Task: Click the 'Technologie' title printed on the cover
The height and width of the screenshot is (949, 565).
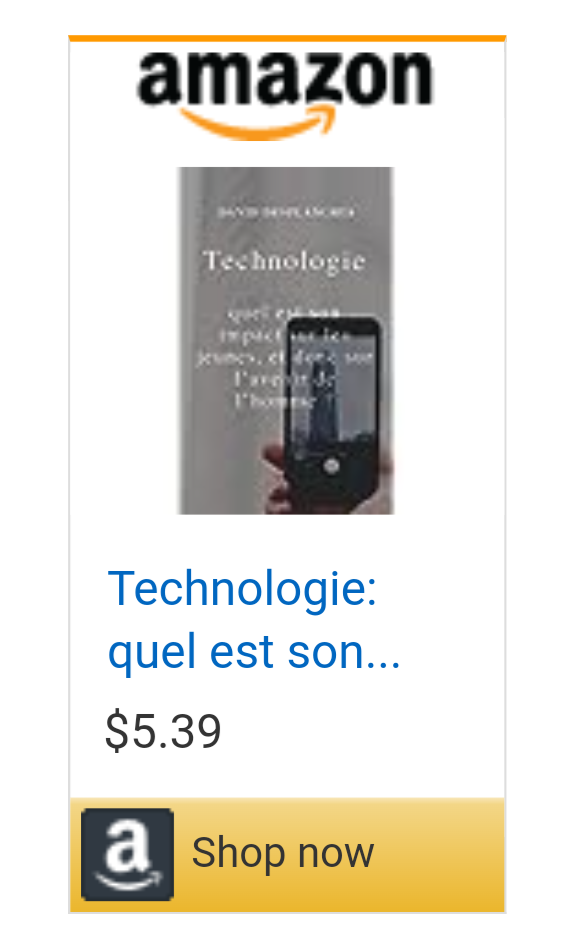Action: 284,261
